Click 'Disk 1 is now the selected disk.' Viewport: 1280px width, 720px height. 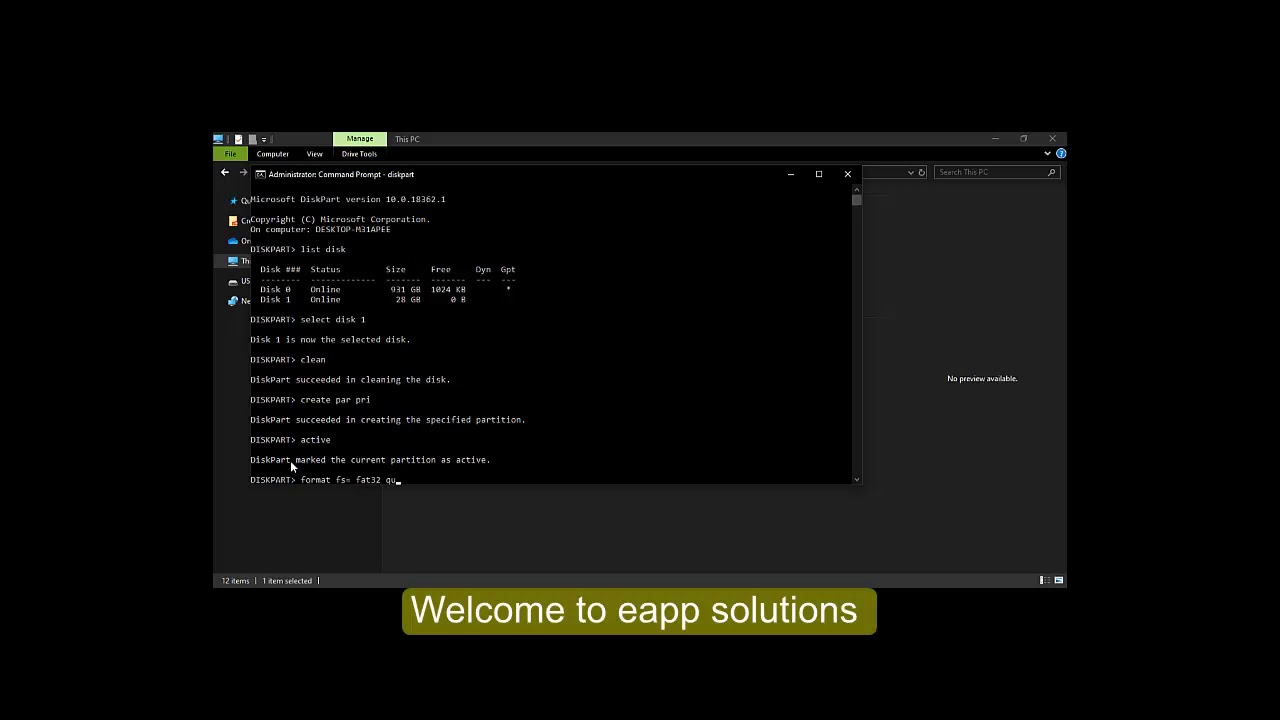click(x=330, y=340)
